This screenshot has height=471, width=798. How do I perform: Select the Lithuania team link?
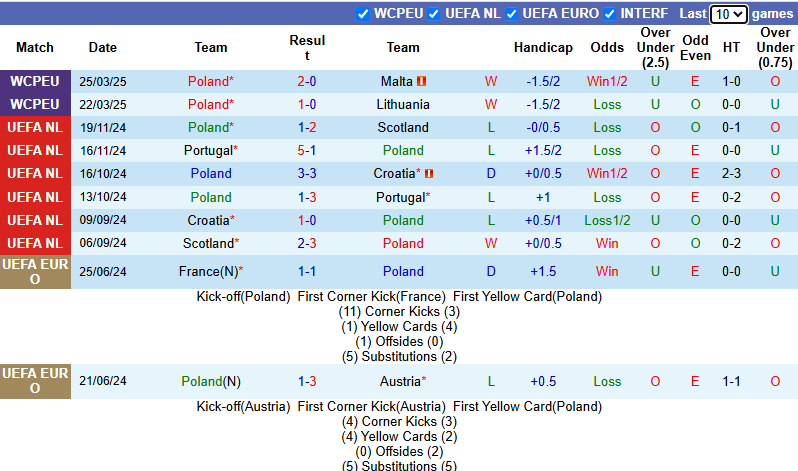403,104
